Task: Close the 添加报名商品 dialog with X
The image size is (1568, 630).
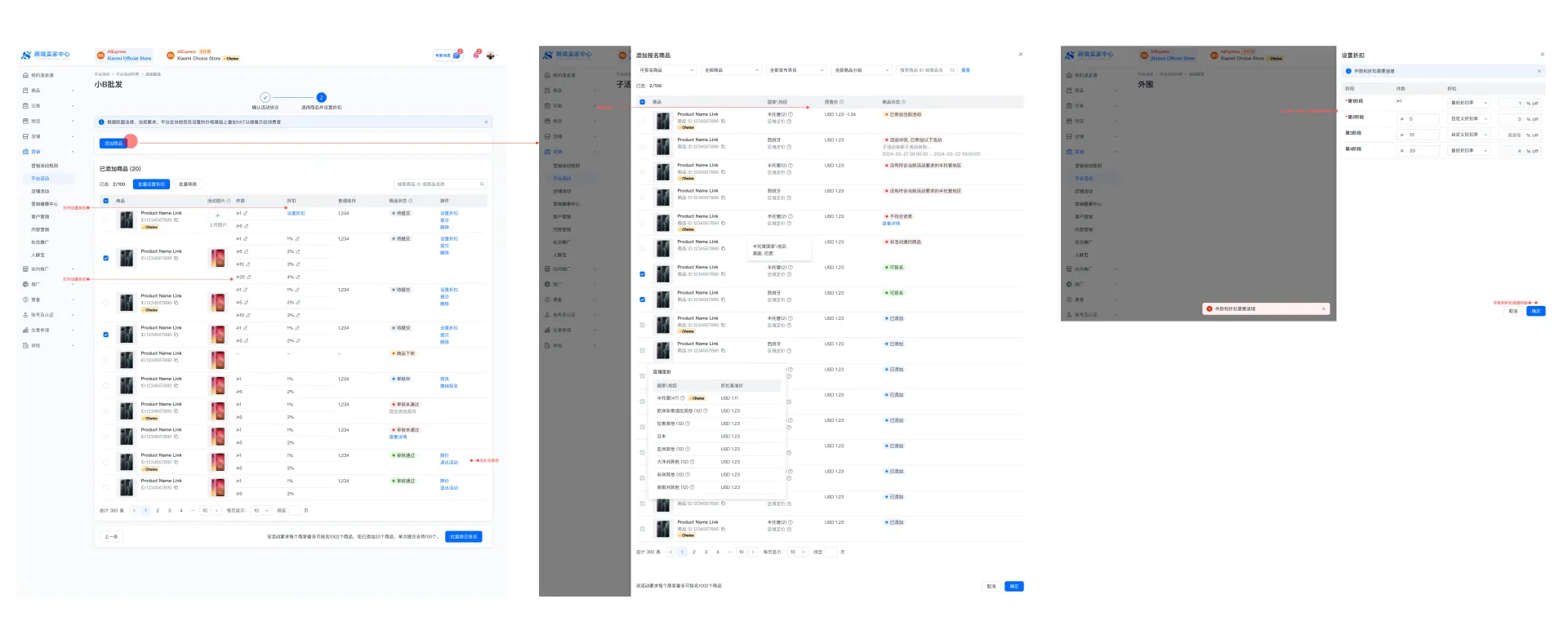Action: 1020,55
